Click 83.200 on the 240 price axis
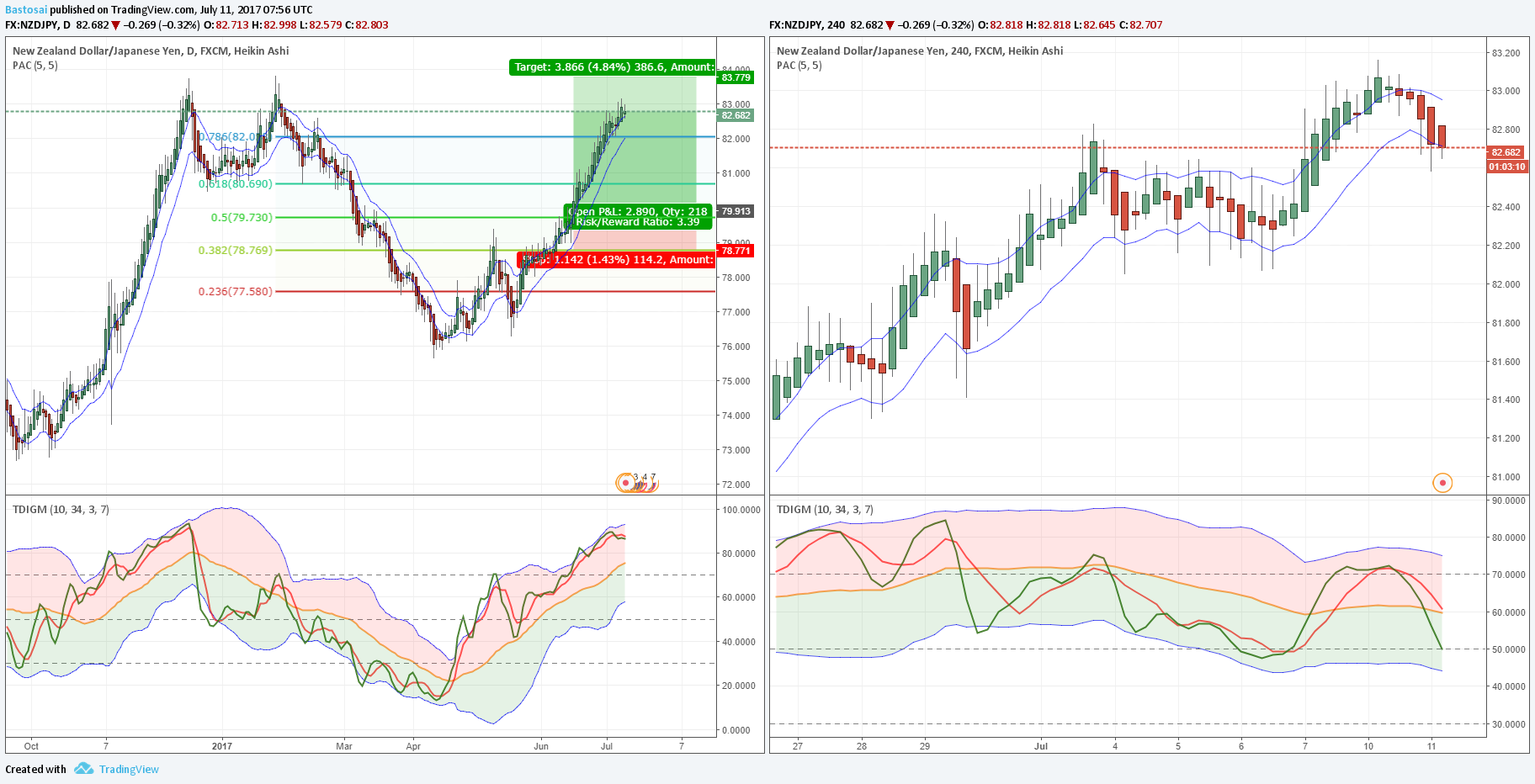 1506,53
